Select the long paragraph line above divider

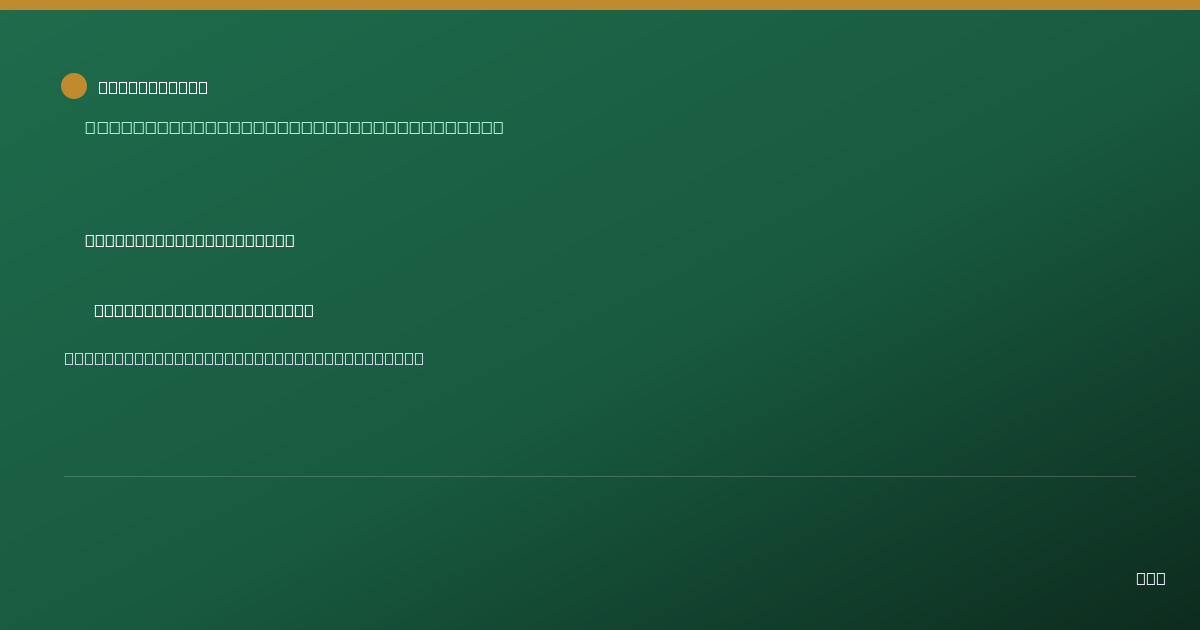coord(244,358)
